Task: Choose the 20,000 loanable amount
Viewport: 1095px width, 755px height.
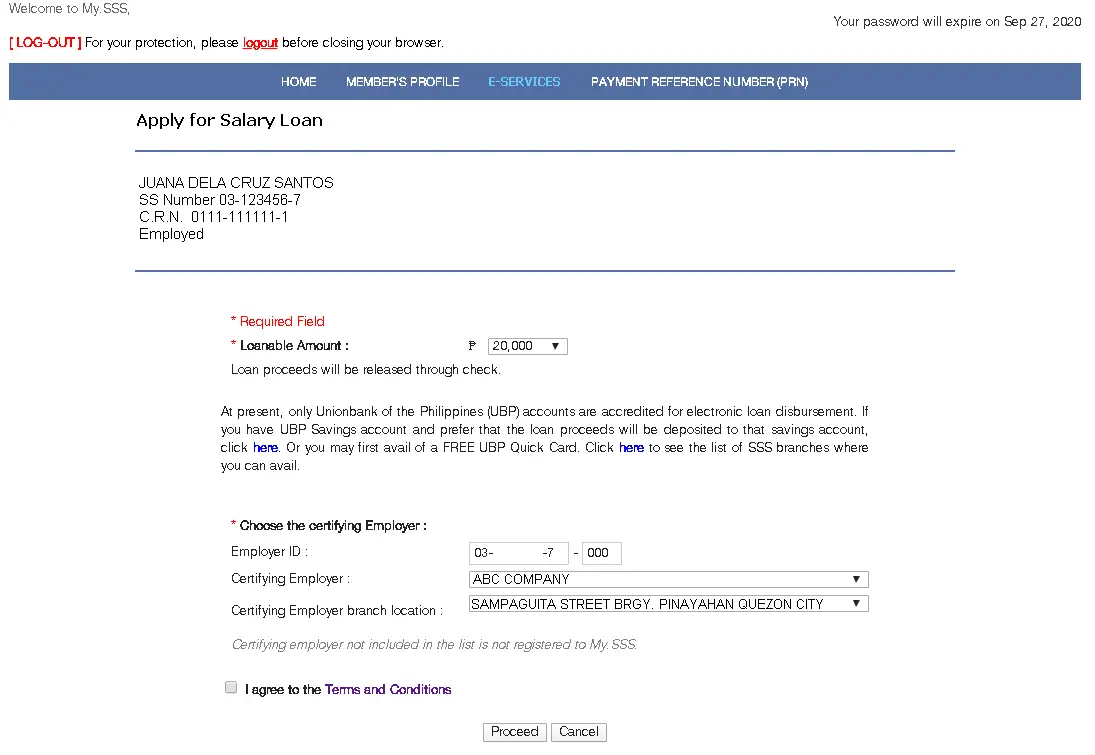Action: click(527, 345)
